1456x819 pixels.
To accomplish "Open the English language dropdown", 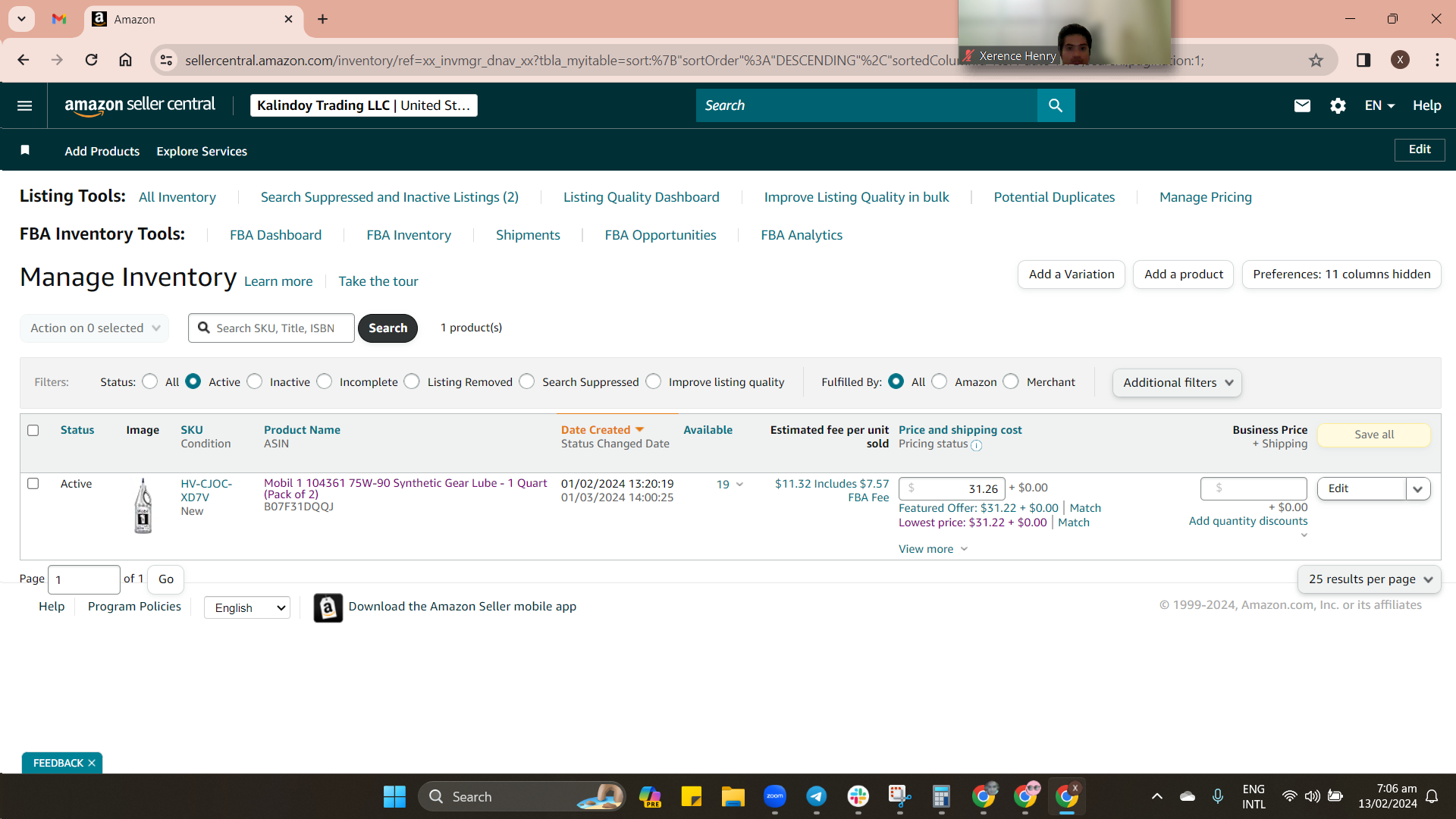I will click(x=247, y=607).
